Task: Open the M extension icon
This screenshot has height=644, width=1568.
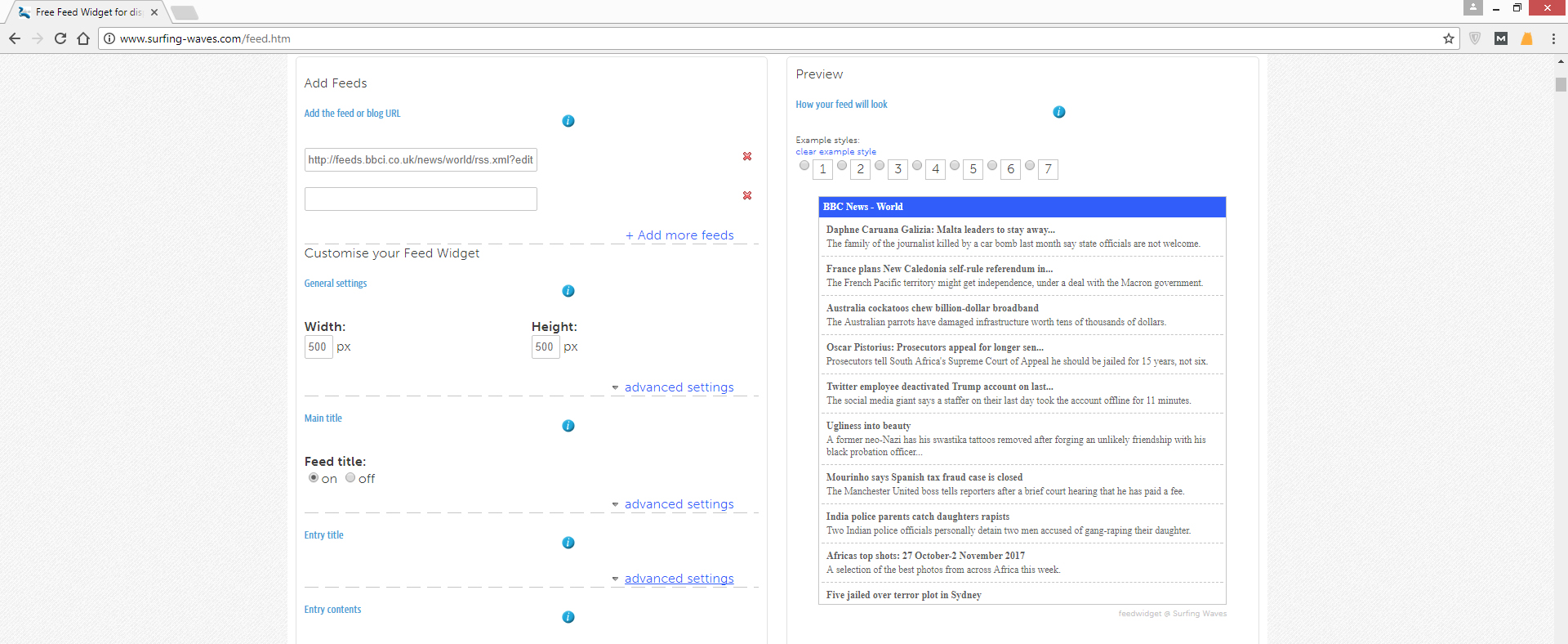Action: tap(1501, 38)
